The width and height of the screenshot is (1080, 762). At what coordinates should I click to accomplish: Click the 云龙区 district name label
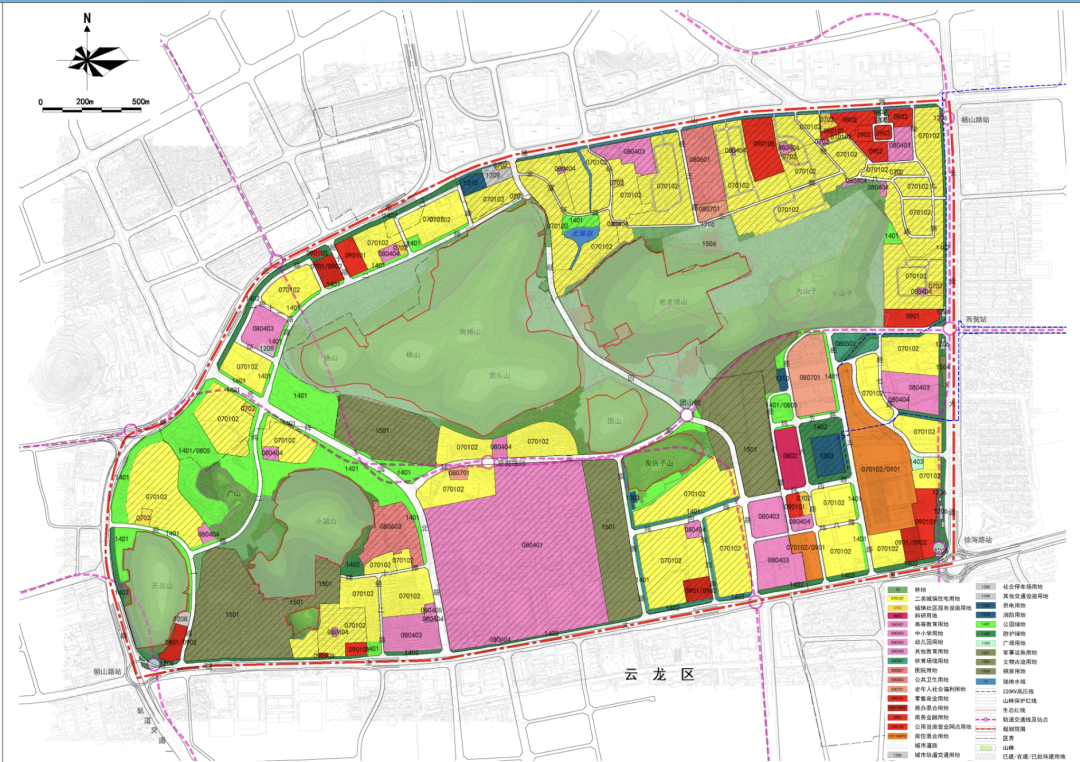[659, 675]
